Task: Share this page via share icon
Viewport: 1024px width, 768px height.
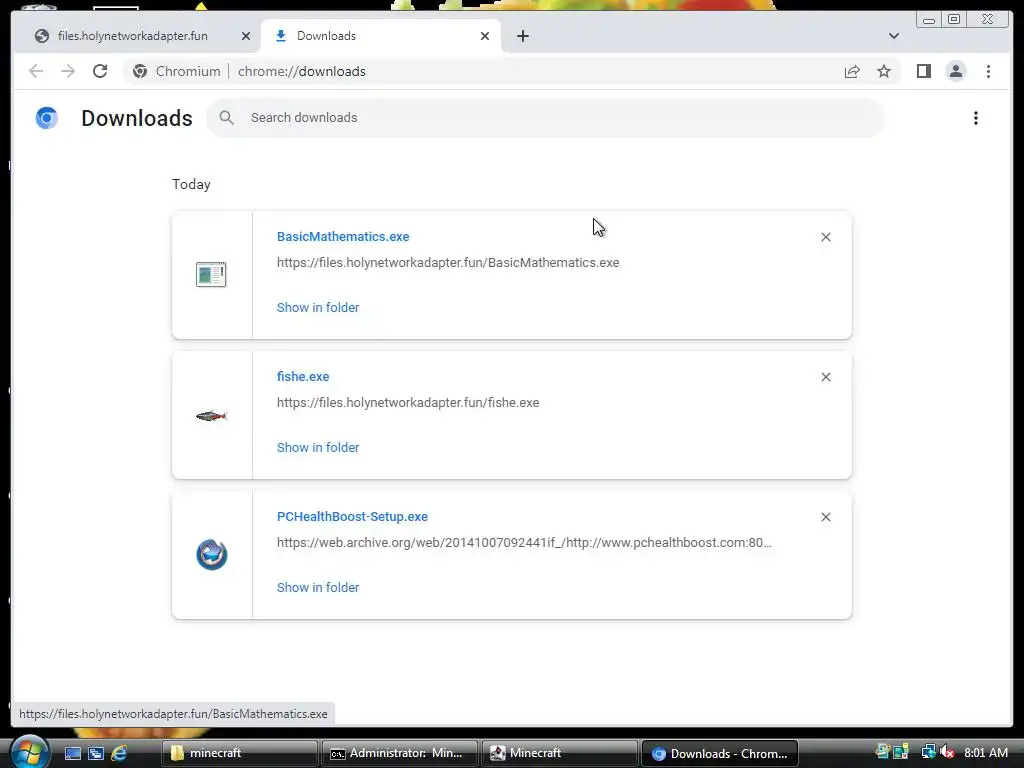Action: pos(852,71)
